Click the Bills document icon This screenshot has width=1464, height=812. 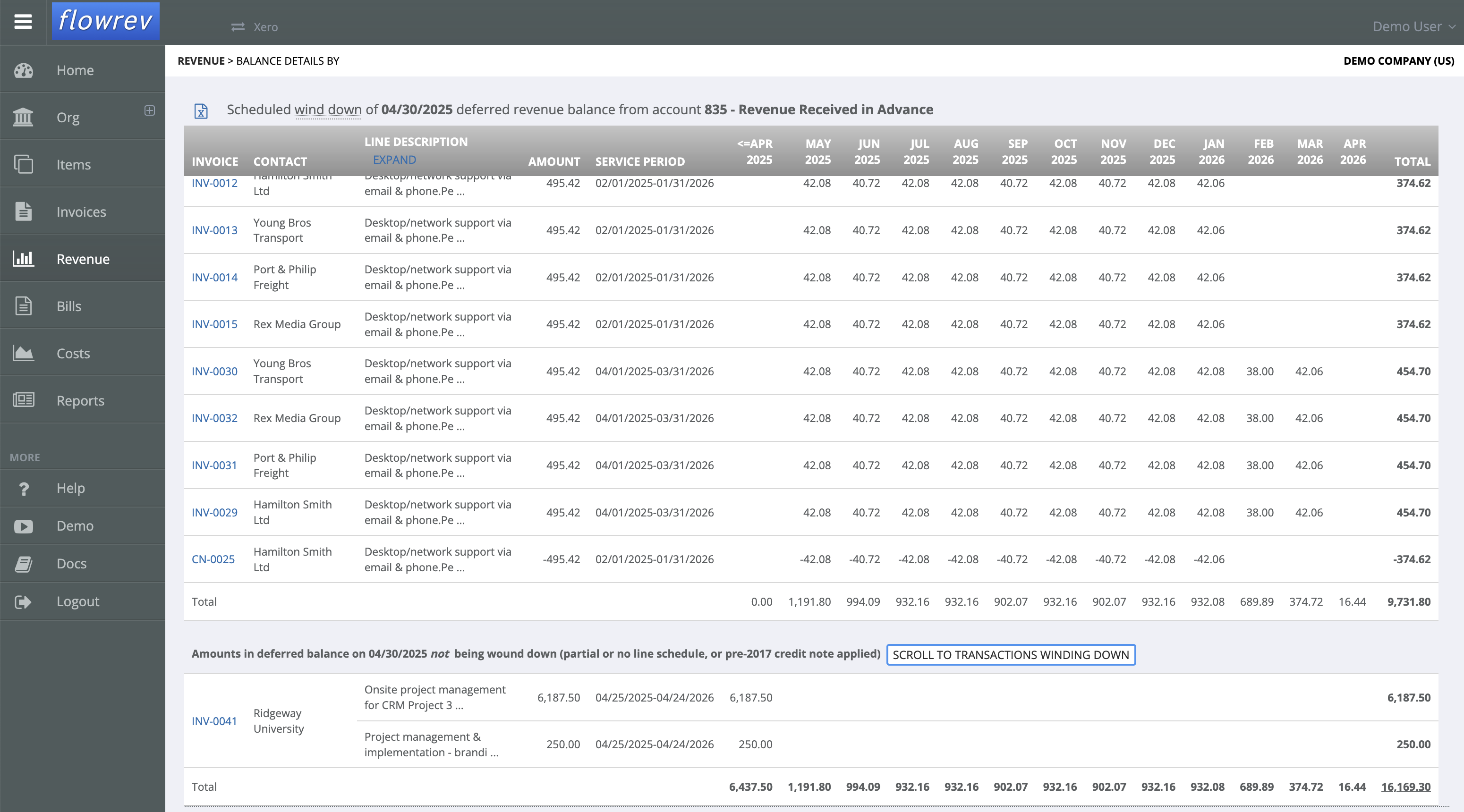pyautogui.click(x=23, y=306)
